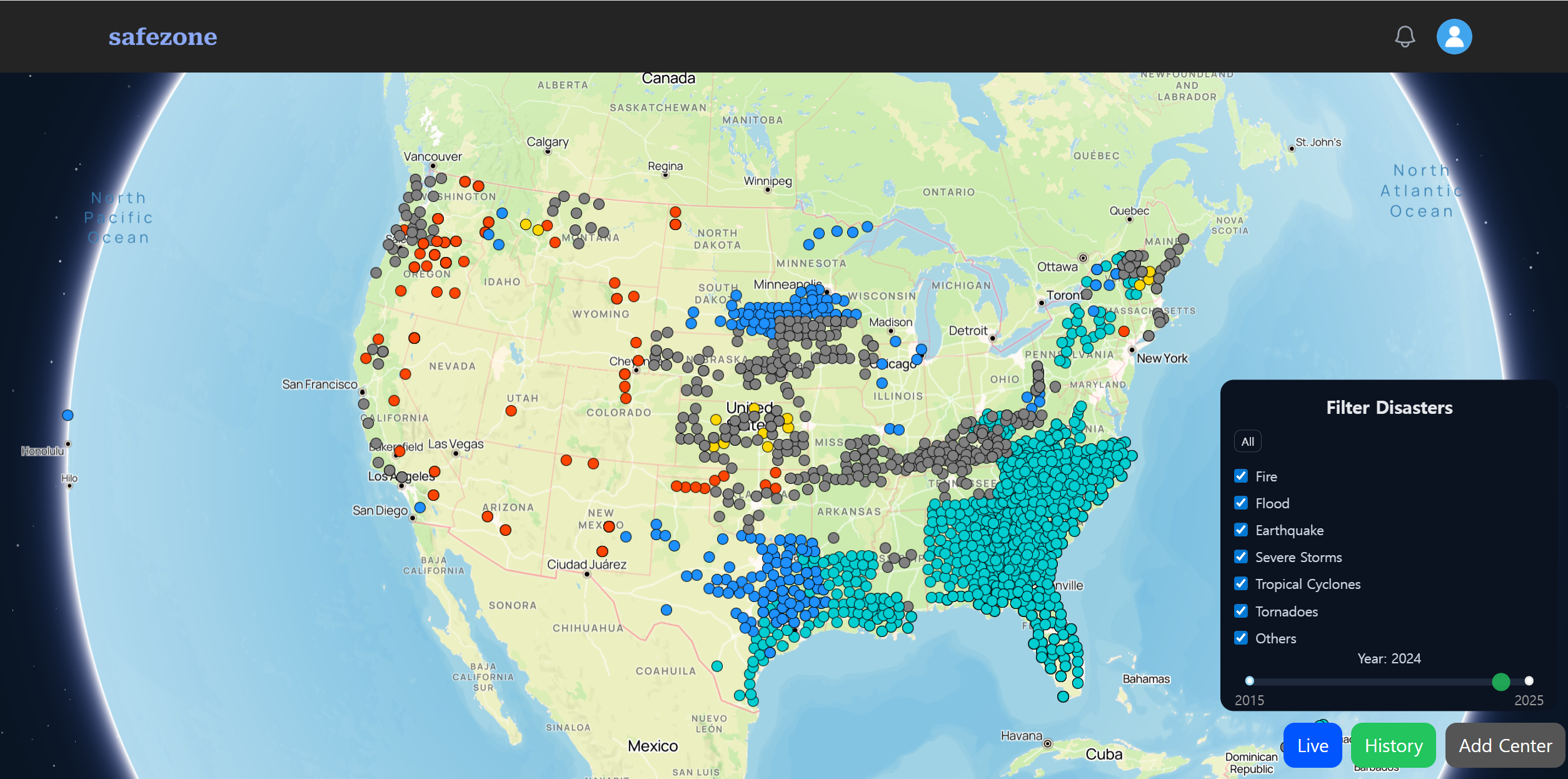Click the green year slider handle
The image size is (1568, 779).
click(1500, 681)
